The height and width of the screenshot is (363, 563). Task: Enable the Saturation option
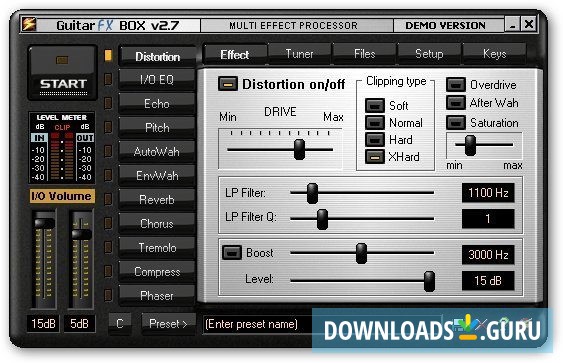tap(456, 123)
